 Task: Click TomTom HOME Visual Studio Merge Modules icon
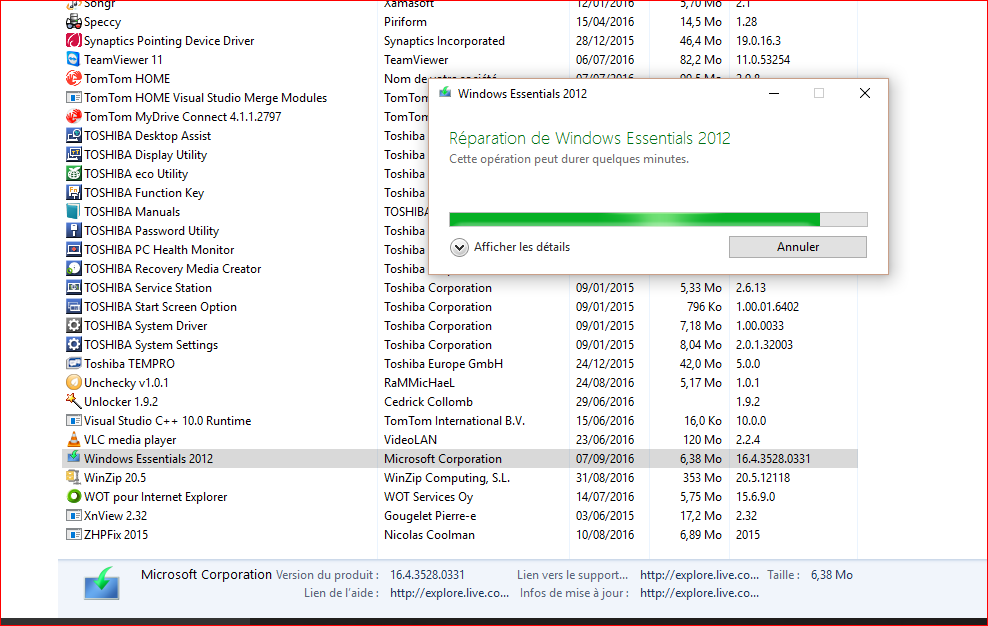74,98
